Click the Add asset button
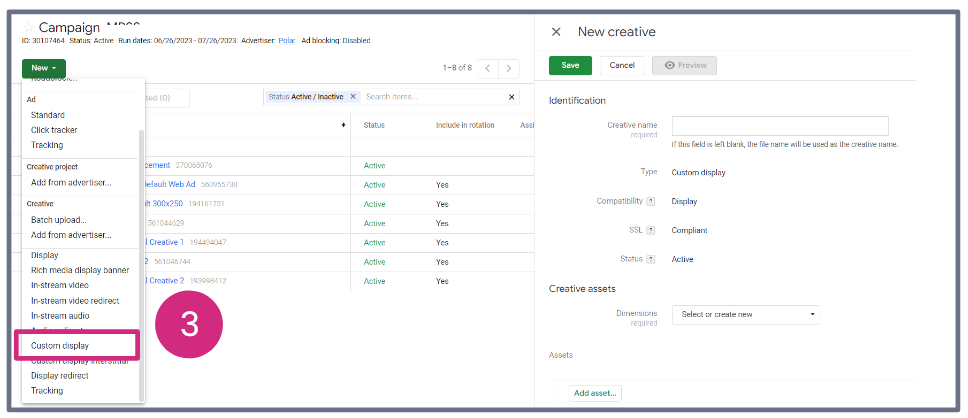Screen dimensions: 968x418 coord(595,393)
